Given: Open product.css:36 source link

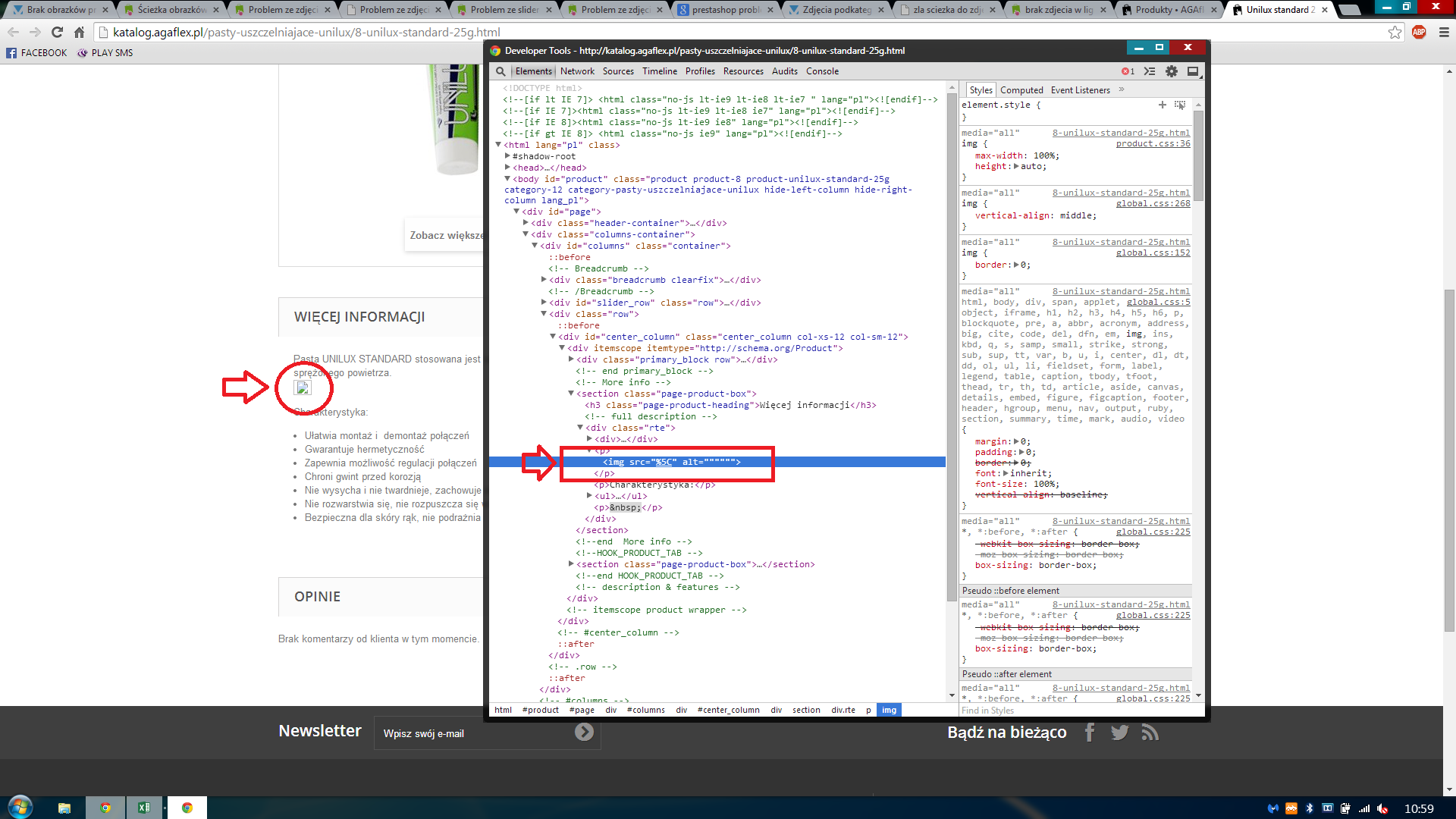Looking at the screenshot, I should pyautogui.click(x=1153, y=143).
